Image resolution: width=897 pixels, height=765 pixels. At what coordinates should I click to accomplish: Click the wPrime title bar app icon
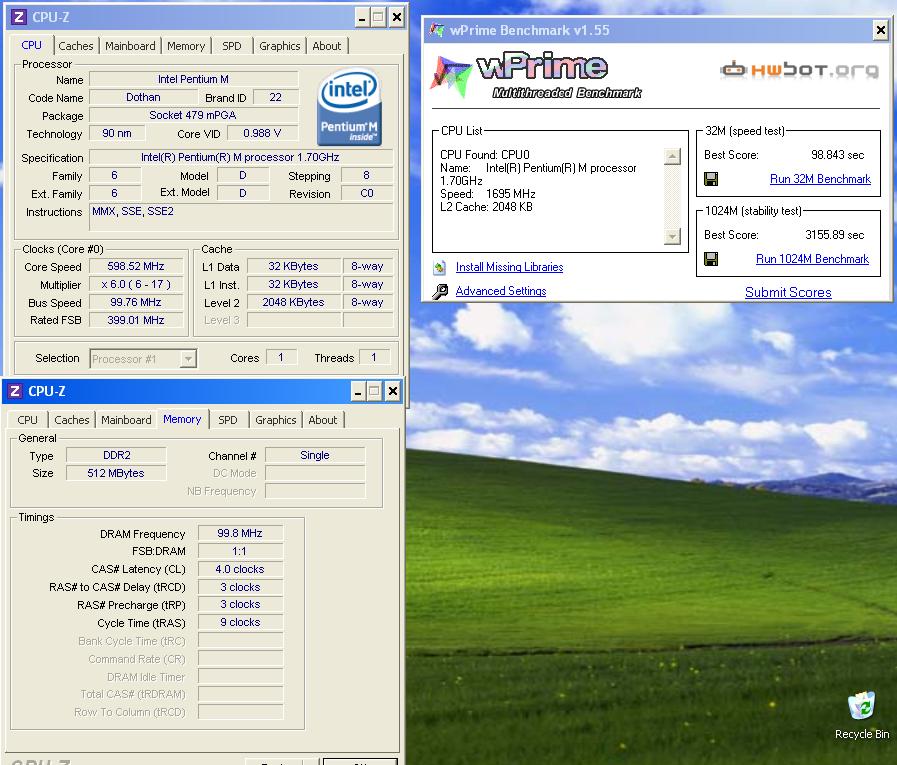[x=437, y=30]
